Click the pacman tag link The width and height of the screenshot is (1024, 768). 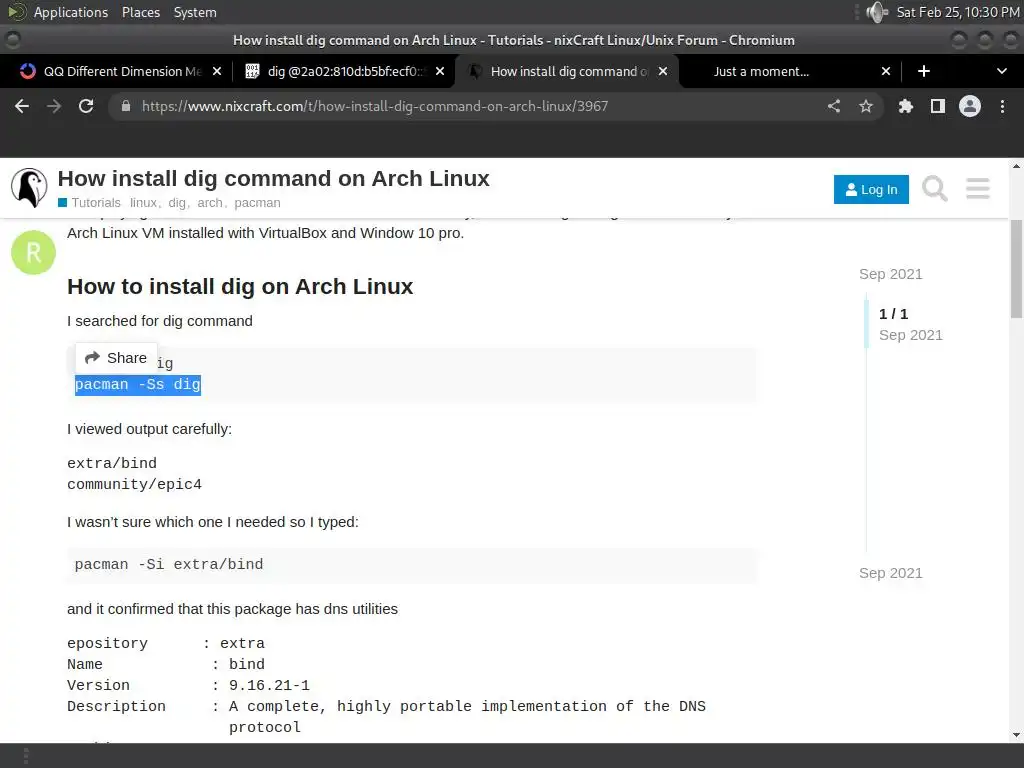(257, 202)
